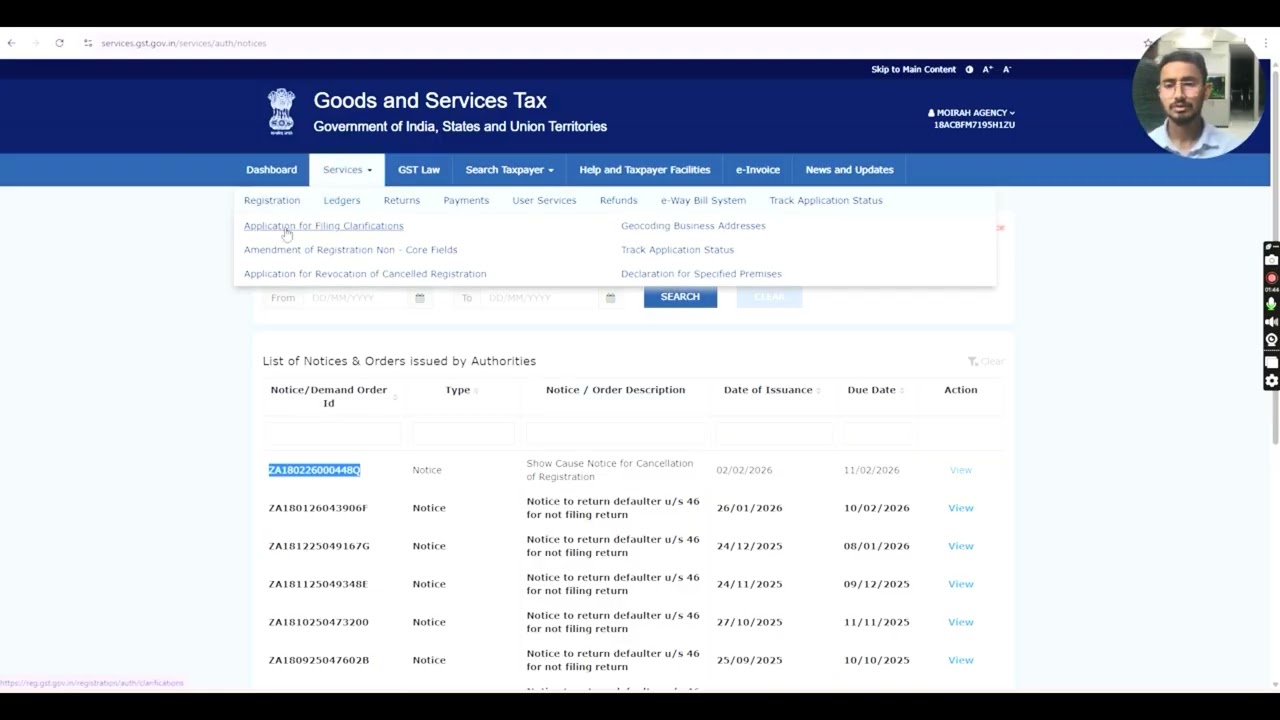
Task: Click the Notice / Order Description filter box
Action: 616,433
